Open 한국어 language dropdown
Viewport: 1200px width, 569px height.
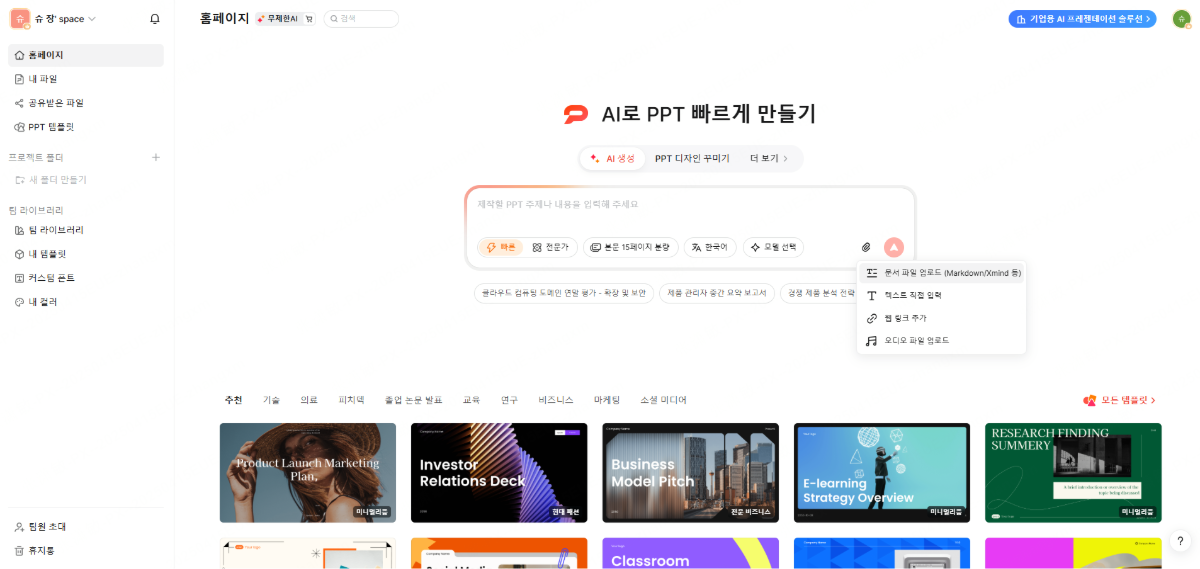tap(711, 247)
